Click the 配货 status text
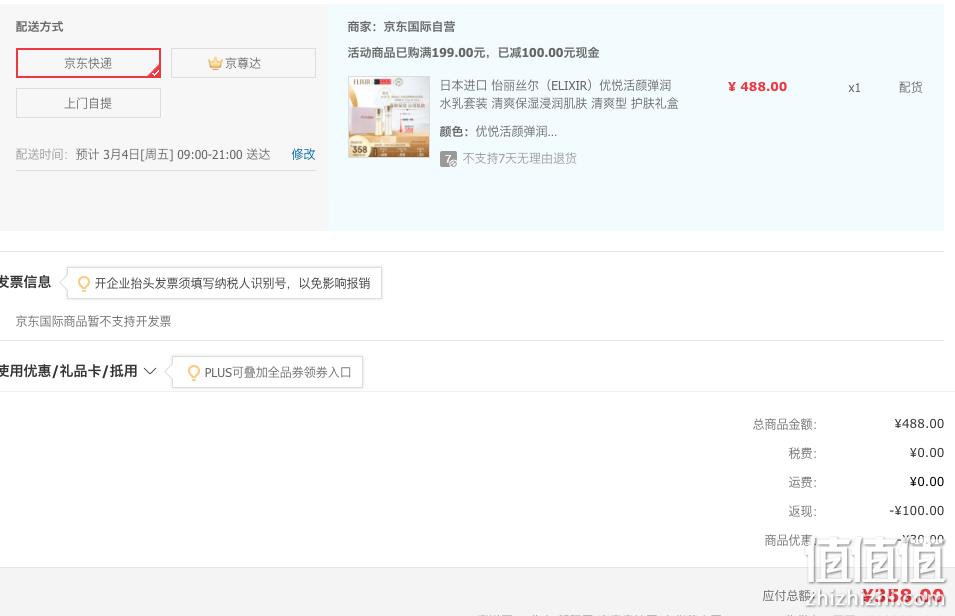The width and height of the screenshot is (955, 616). click(x=911, y=87)
